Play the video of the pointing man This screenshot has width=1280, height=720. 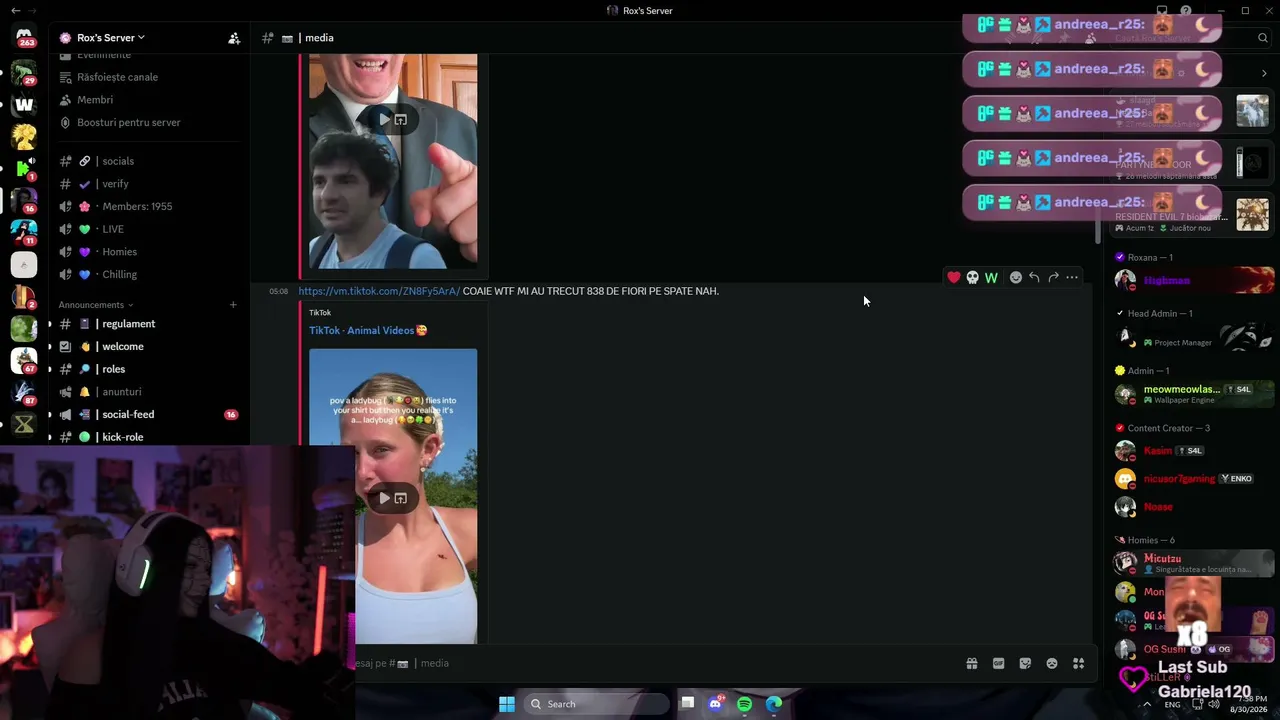click(384, 119)
